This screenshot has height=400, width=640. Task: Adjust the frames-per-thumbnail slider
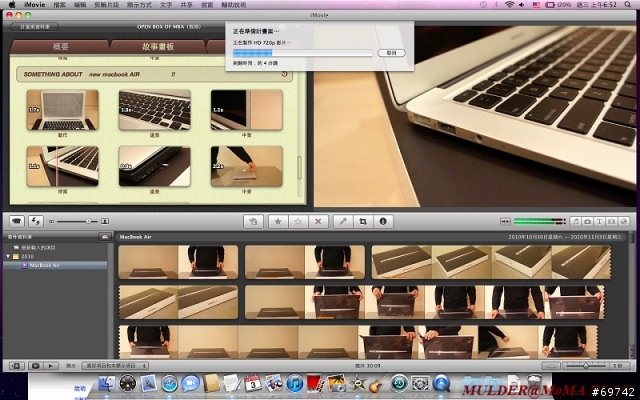pos(586,366)
